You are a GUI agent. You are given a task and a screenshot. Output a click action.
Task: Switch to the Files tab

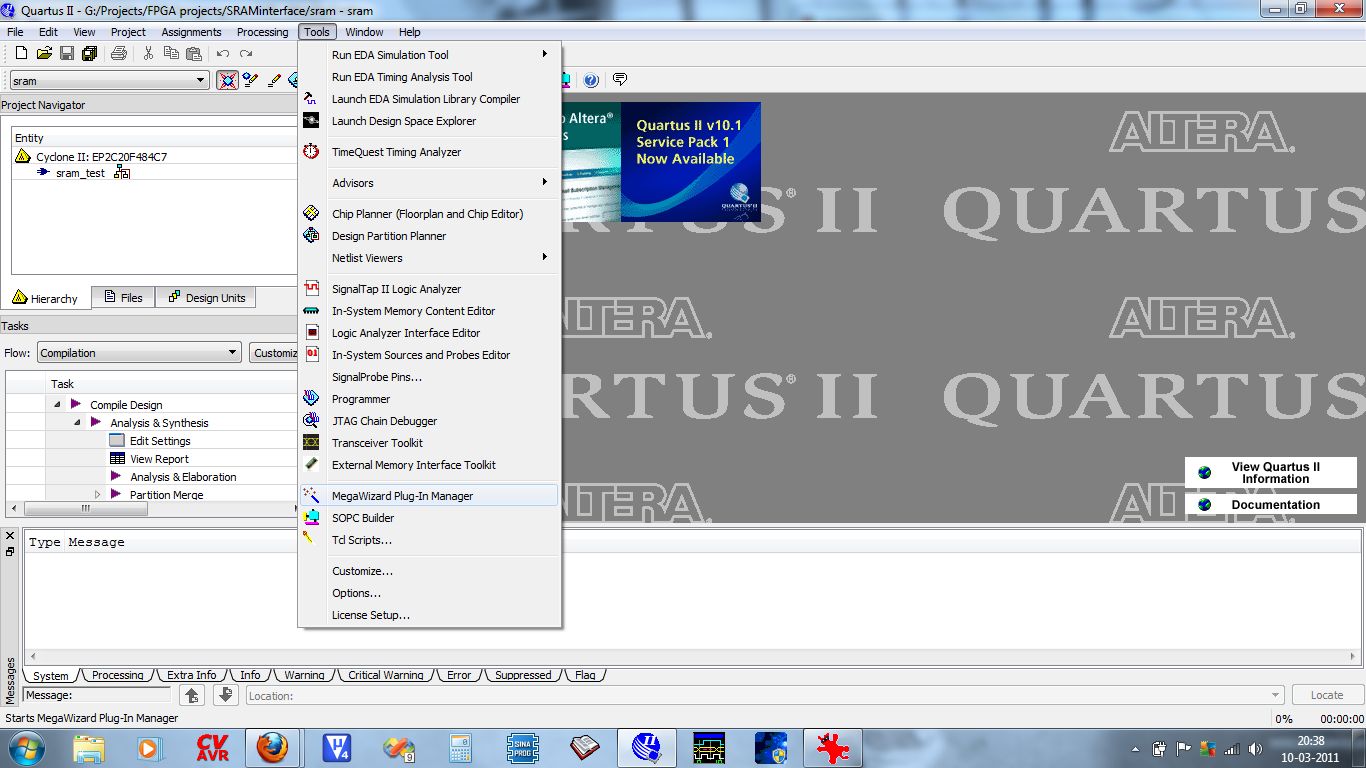(124, 297)
